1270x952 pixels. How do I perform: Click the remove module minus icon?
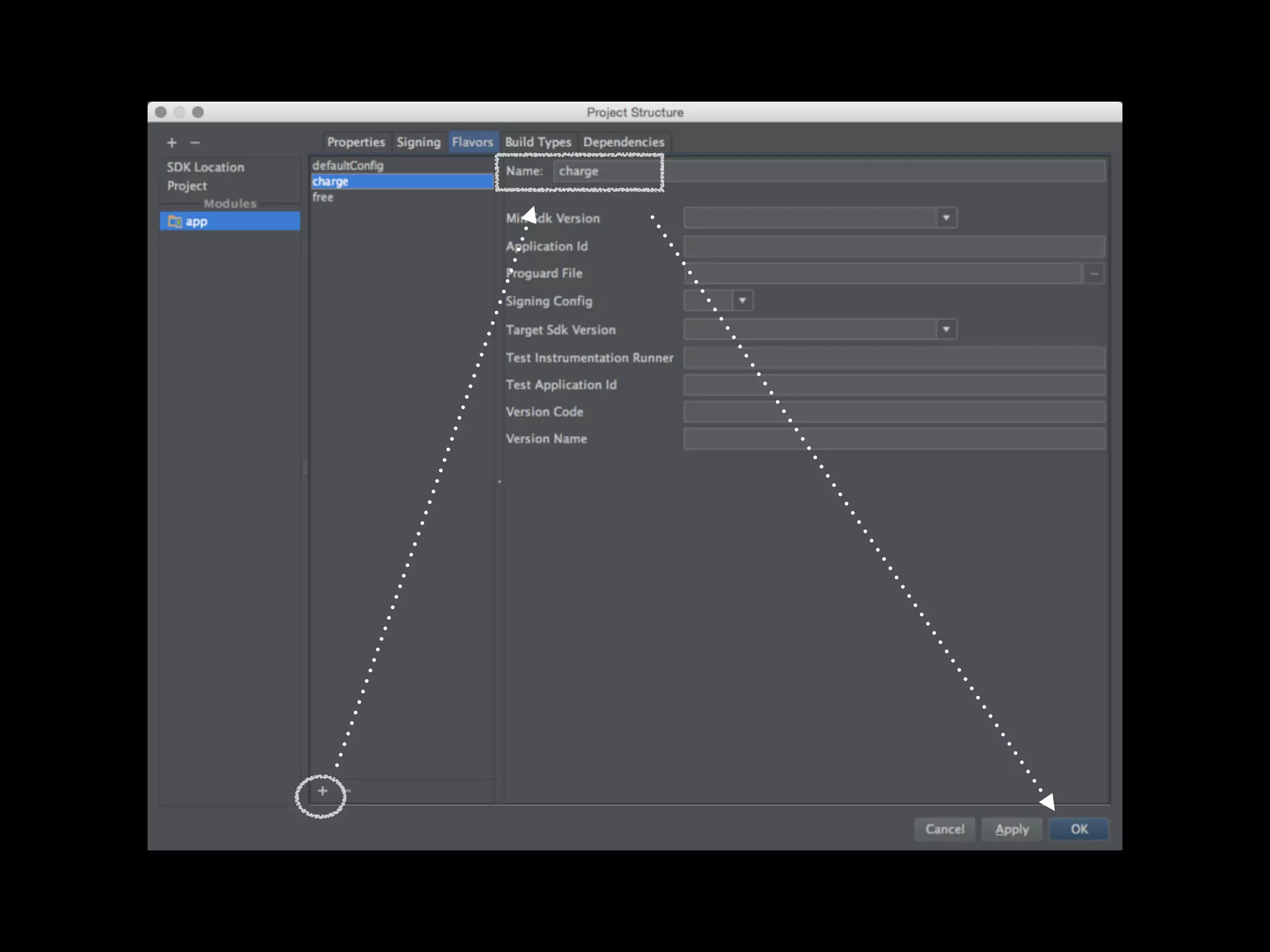(x=195, y=143)
